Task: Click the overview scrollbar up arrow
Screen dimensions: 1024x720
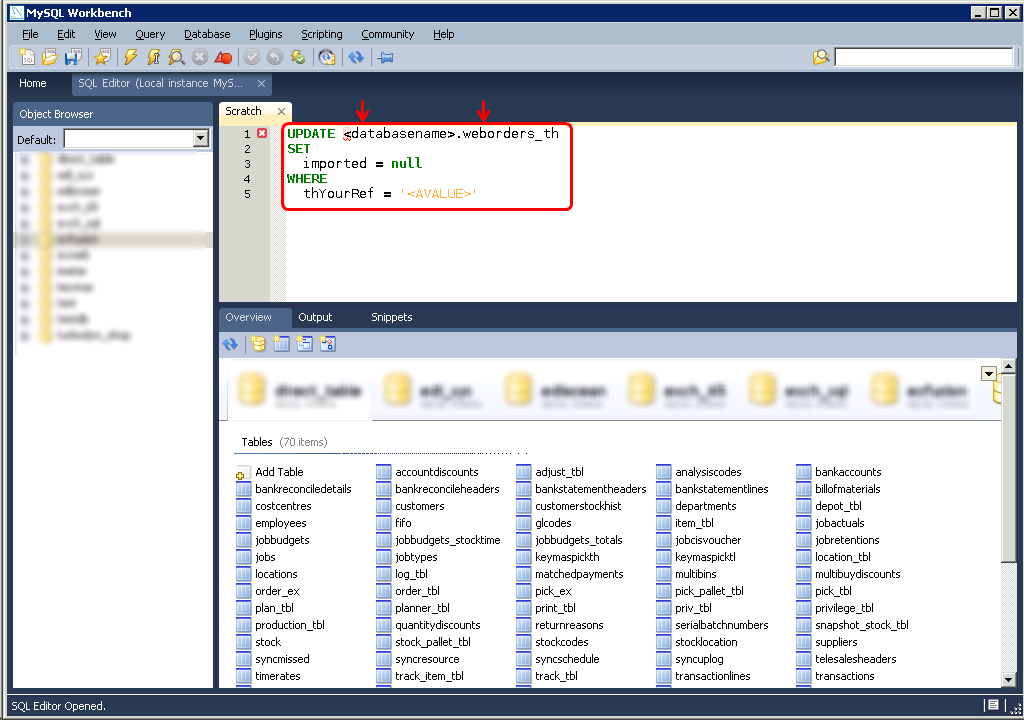Action: [1008, 366]
